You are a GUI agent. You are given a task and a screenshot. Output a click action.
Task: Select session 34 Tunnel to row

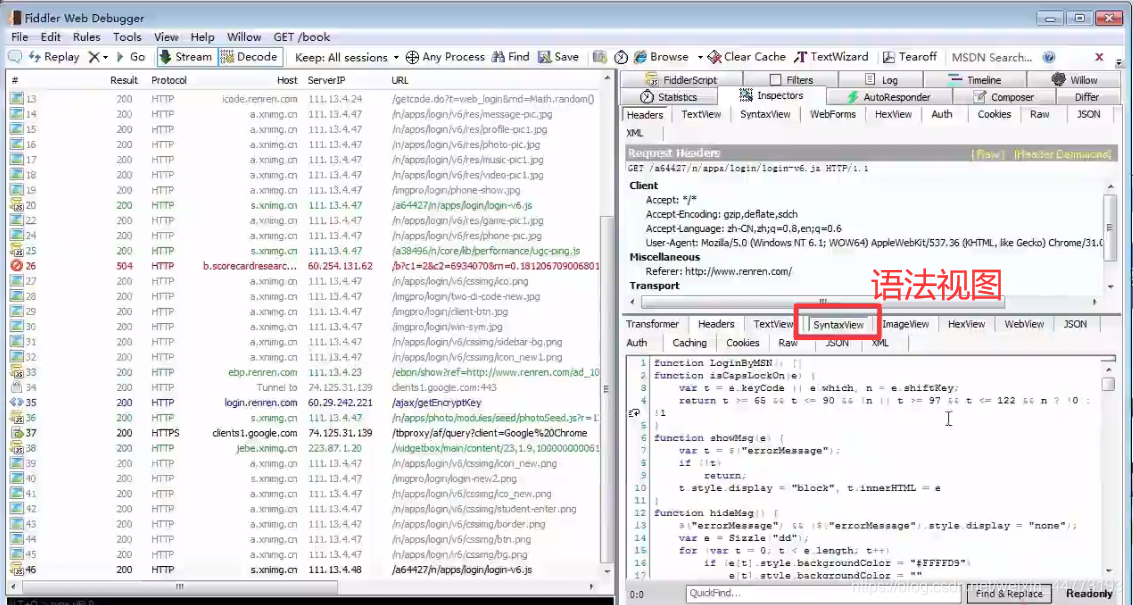305,387
